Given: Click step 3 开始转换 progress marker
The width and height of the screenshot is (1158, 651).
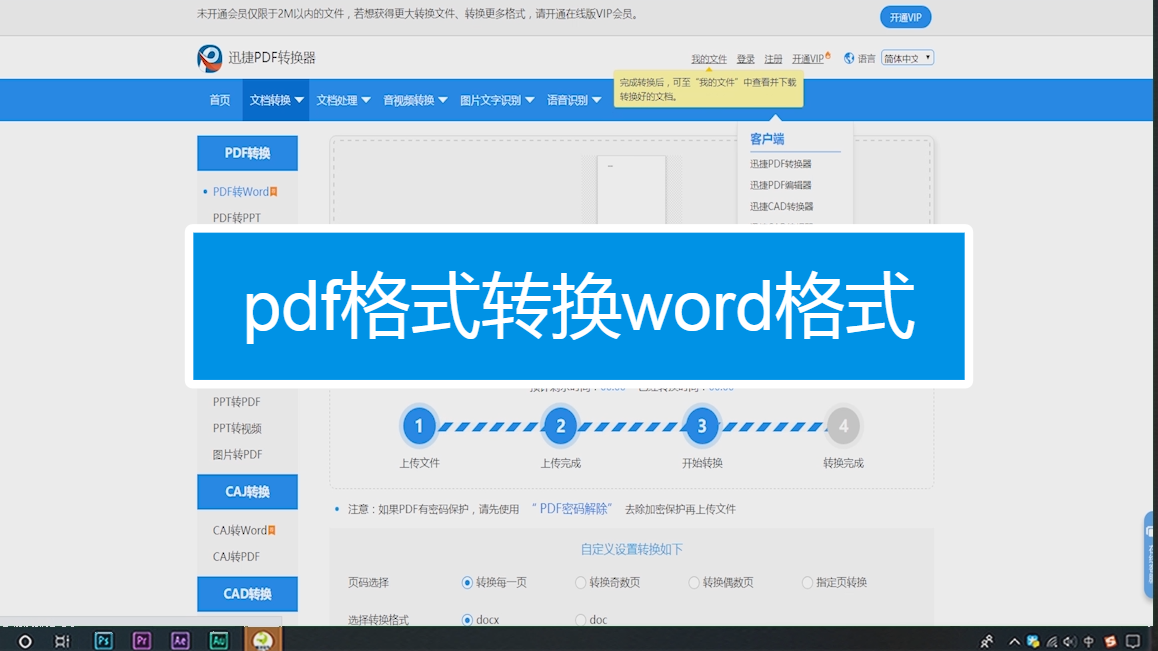Looking at the screenshot, I should click(x=702, y=426).
